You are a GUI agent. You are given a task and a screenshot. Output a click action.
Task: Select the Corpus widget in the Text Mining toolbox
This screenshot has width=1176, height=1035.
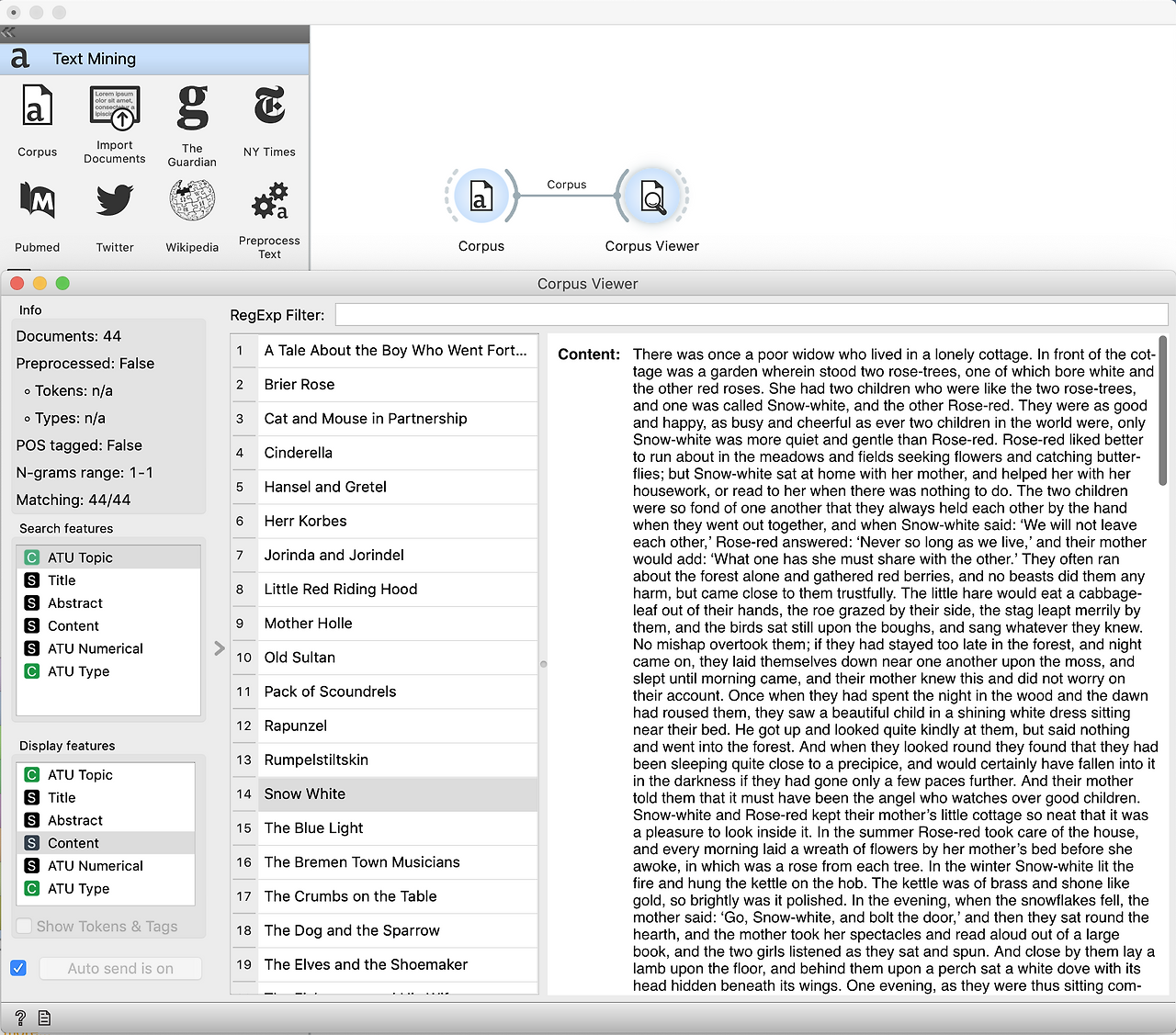[x=37, y=120]
